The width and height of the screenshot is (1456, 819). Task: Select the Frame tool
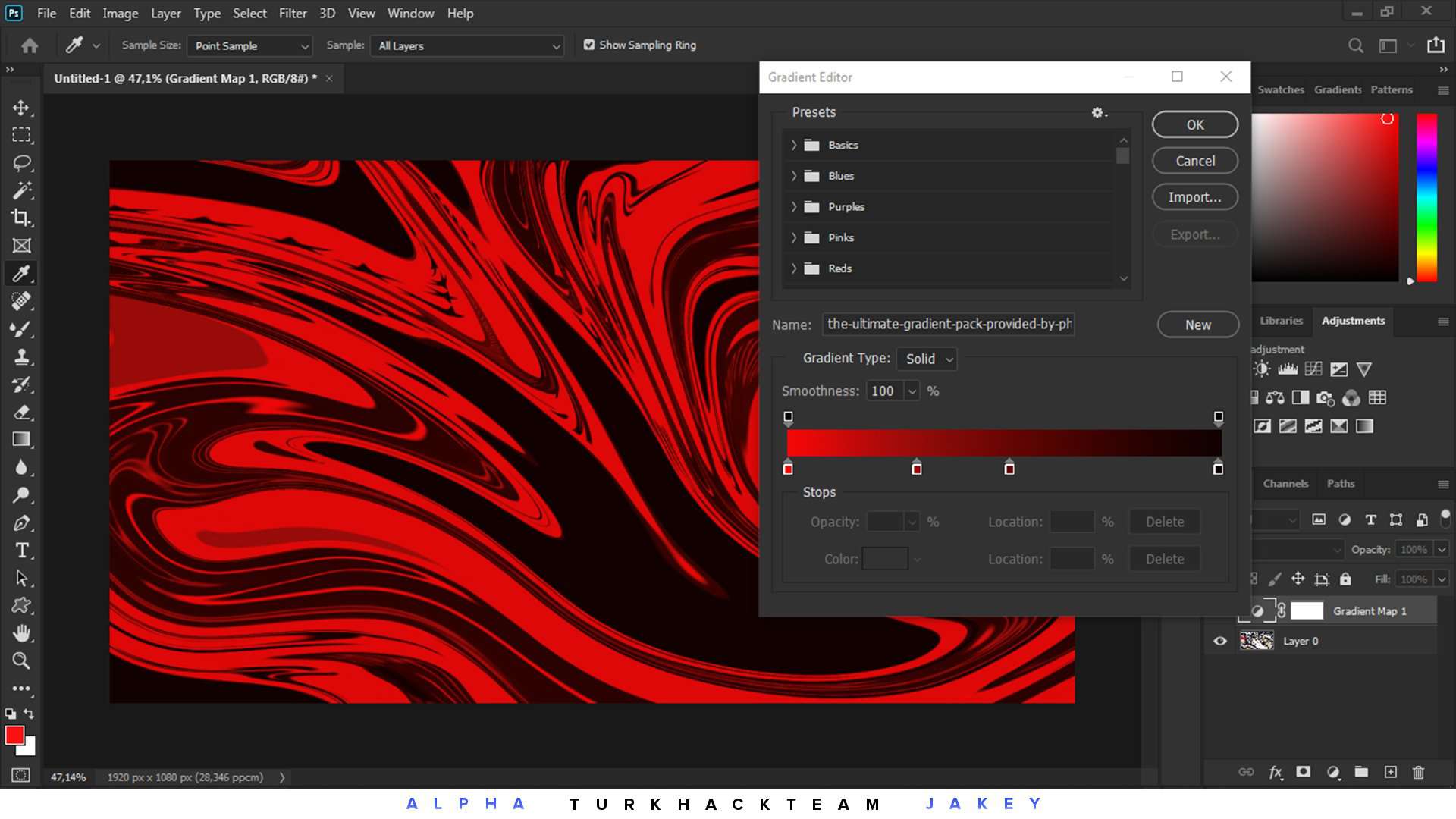[21, 246]
